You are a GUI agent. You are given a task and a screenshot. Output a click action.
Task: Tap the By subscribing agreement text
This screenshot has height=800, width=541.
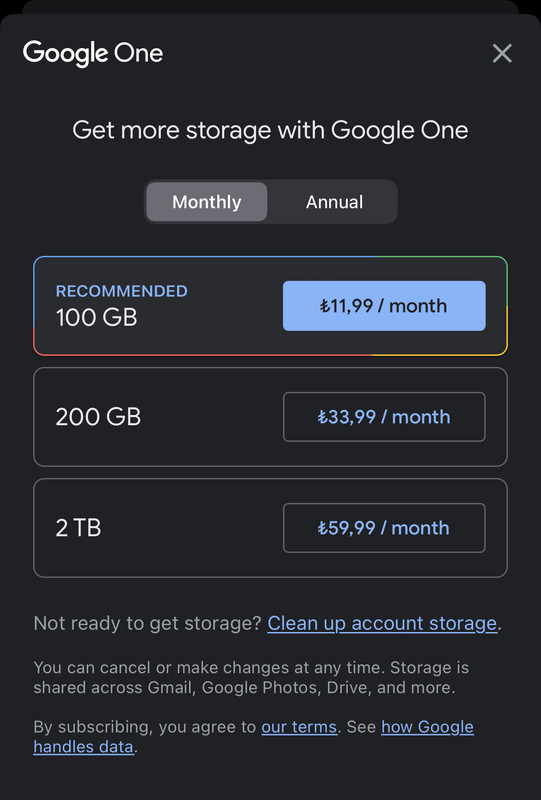(x=144, y=727)
